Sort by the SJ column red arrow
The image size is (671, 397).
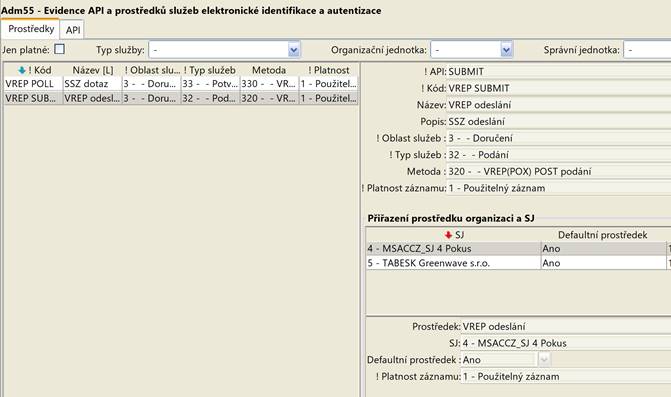pyautogui.click(x=448, y=235)
